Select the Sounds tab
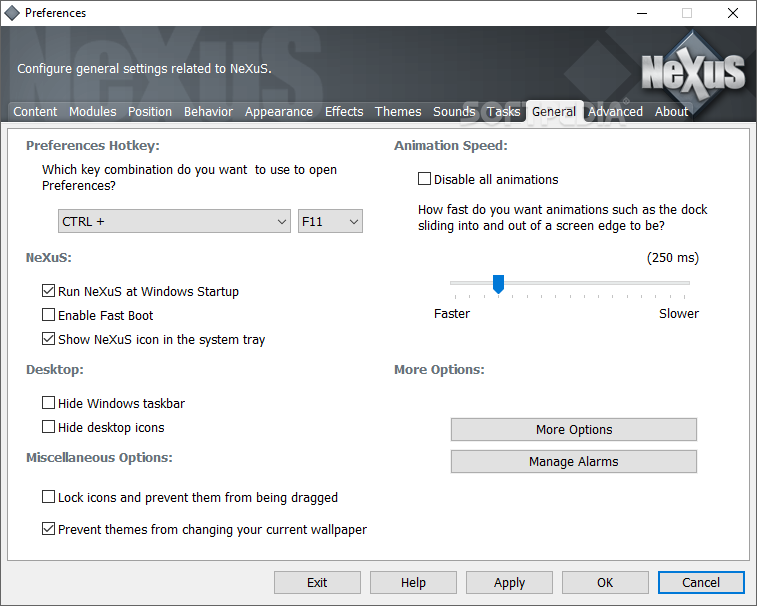 tap(454, 112)
